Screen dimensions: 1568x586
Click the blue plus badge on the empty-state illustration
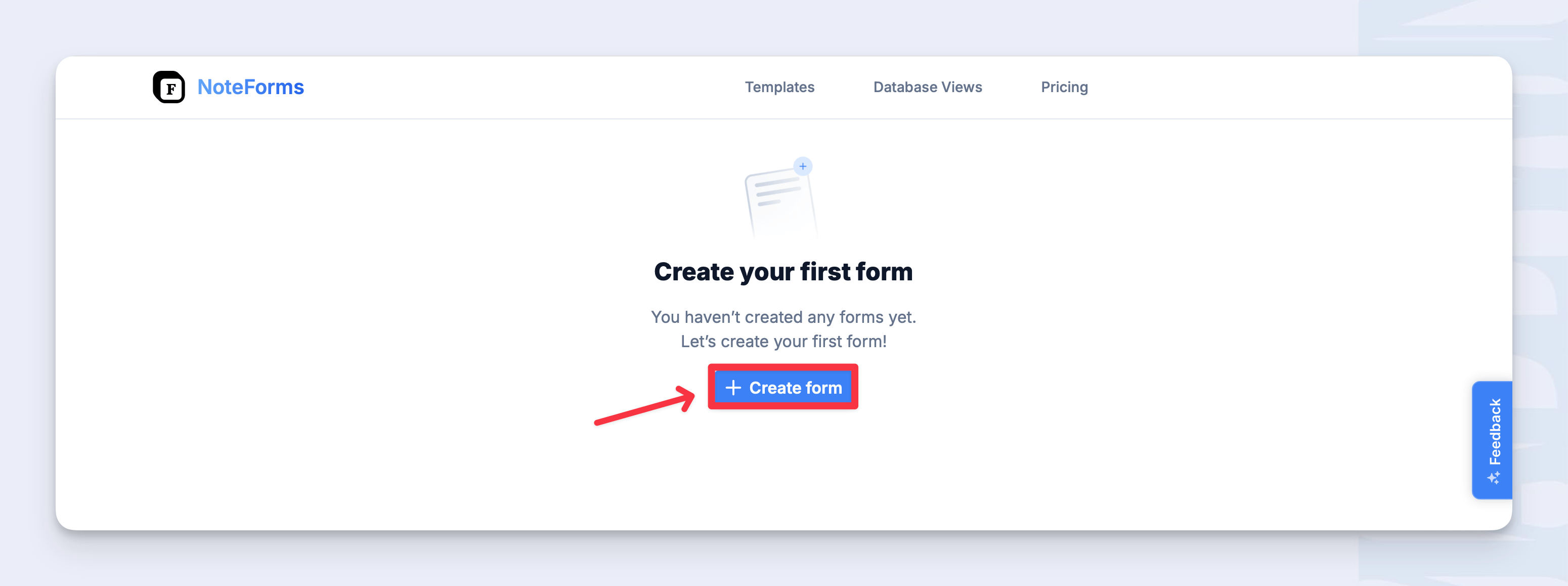pyautogui.click(x=803, y=165)
